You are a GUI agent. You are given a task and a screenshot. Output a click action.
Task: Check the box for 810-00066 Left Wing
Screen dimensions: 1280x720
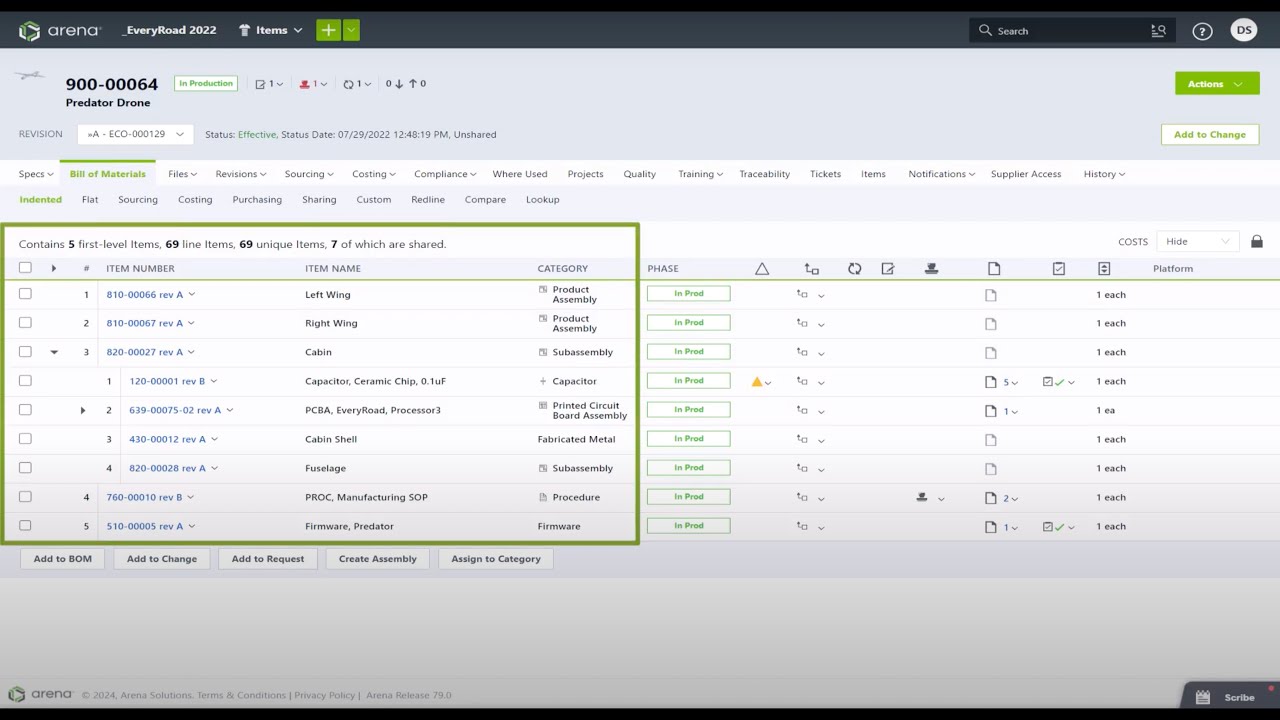[x=25, y=294]
